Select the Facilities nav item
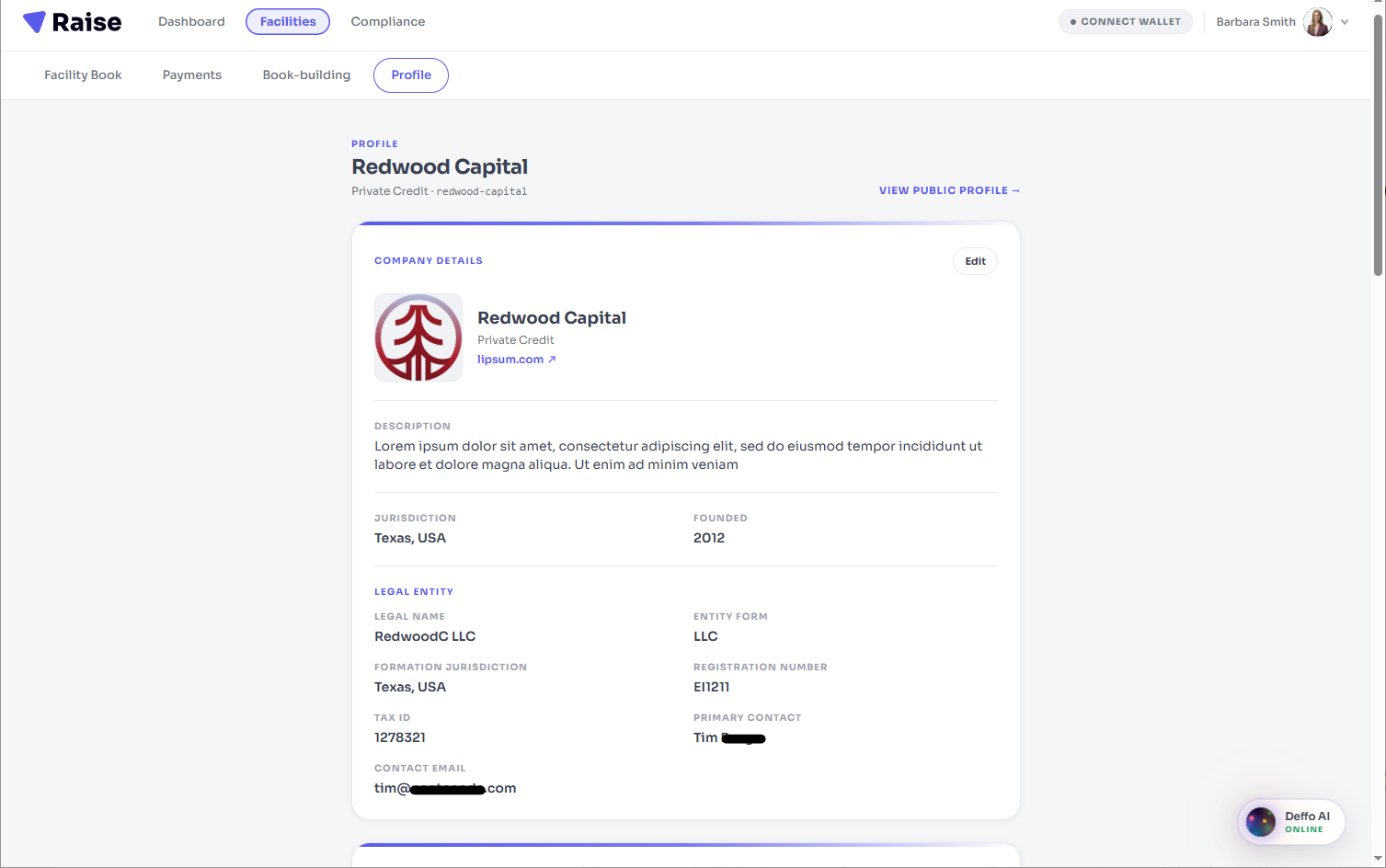Screen dimensions: 1386x868 tap(288, 21)
